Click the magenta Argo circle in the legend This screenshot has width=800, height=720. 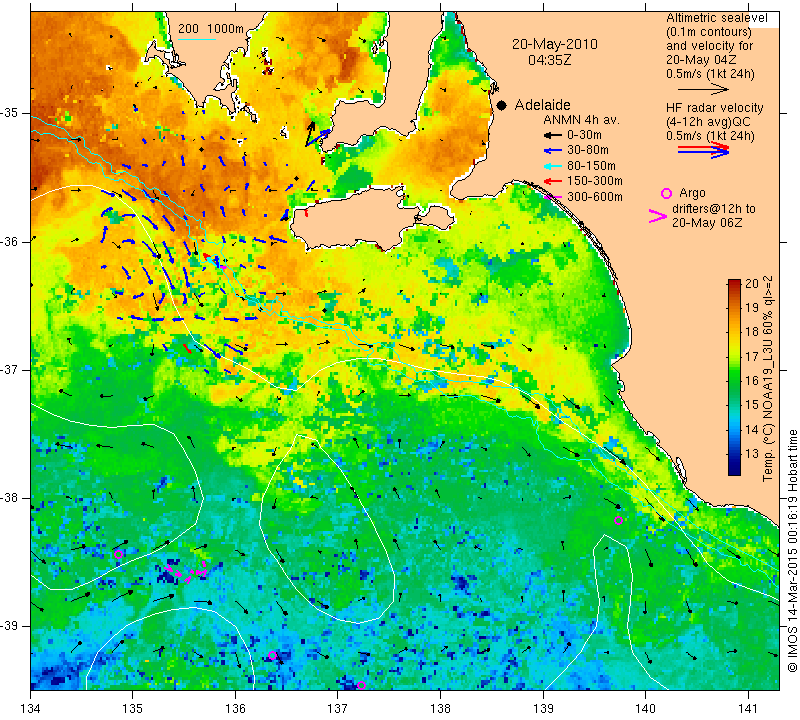tap(666, 193)
